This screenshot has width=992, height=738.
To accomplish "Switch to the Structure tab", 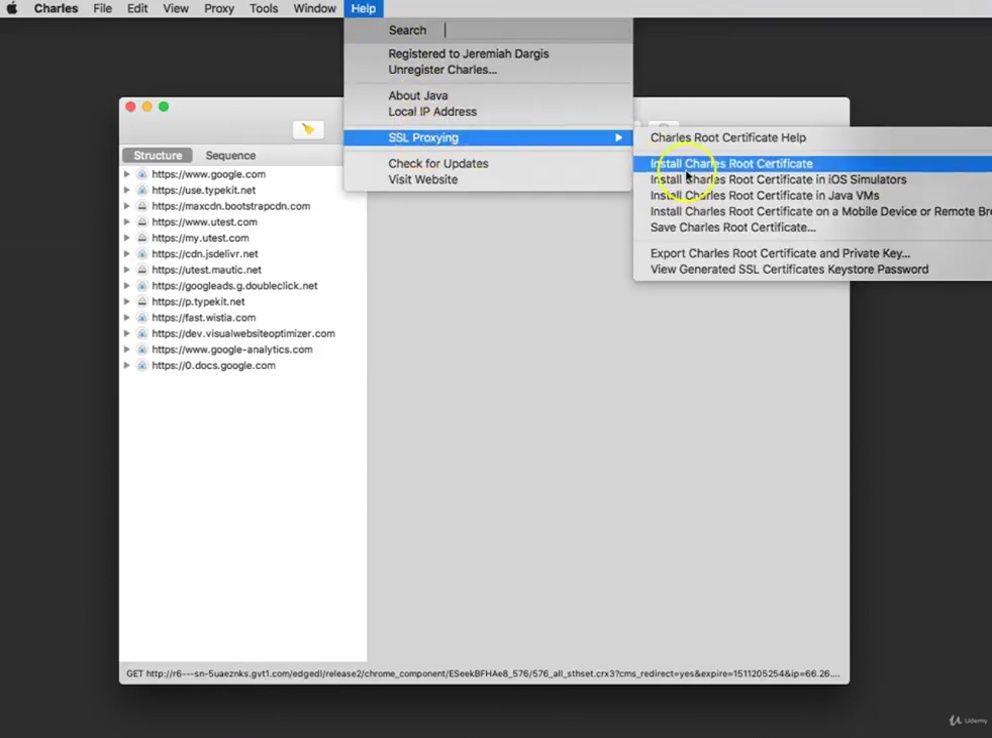I will (x=158, y=156).
